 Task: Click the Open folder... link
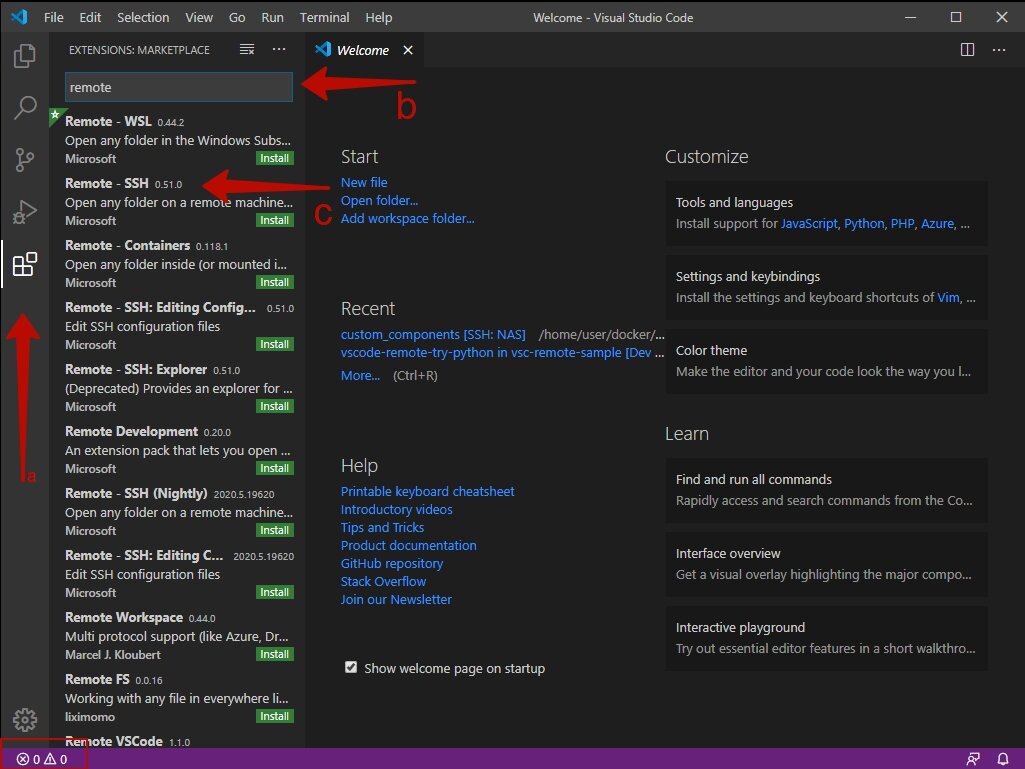[379, 201]
